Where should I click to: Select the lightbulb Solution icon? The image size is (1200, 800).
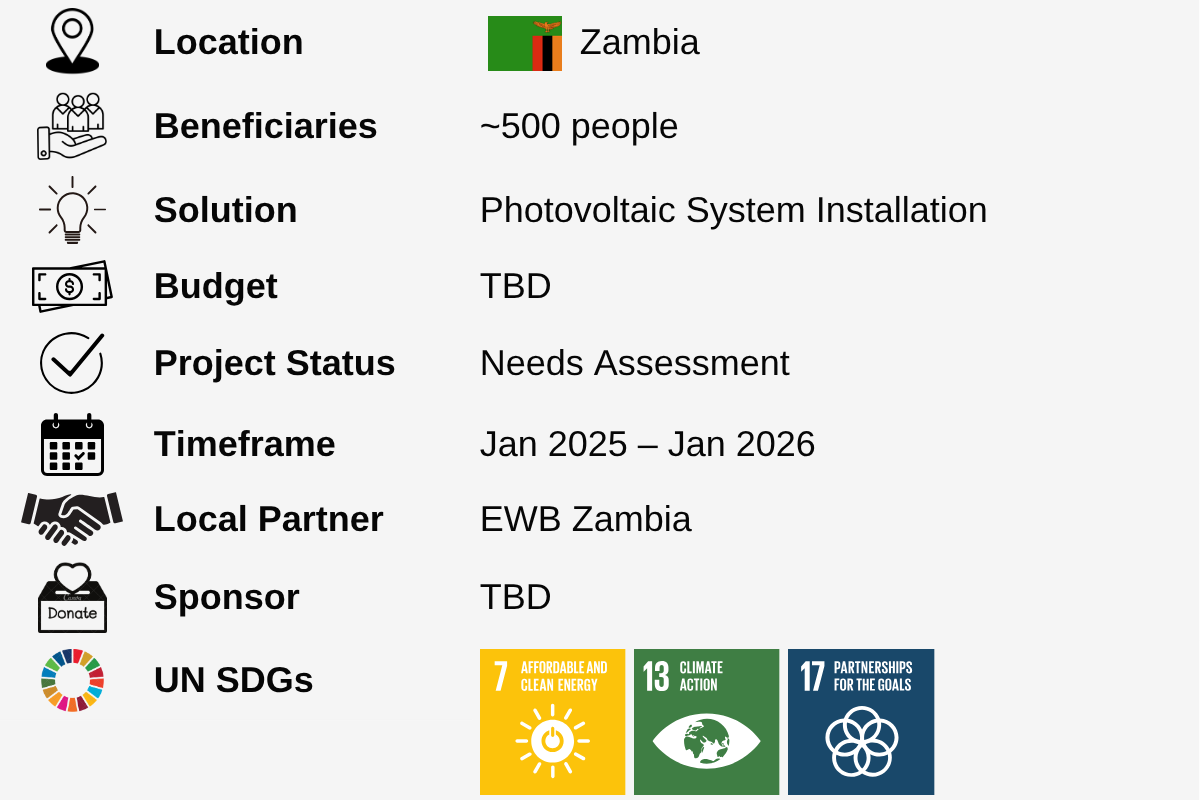(72, 210)
